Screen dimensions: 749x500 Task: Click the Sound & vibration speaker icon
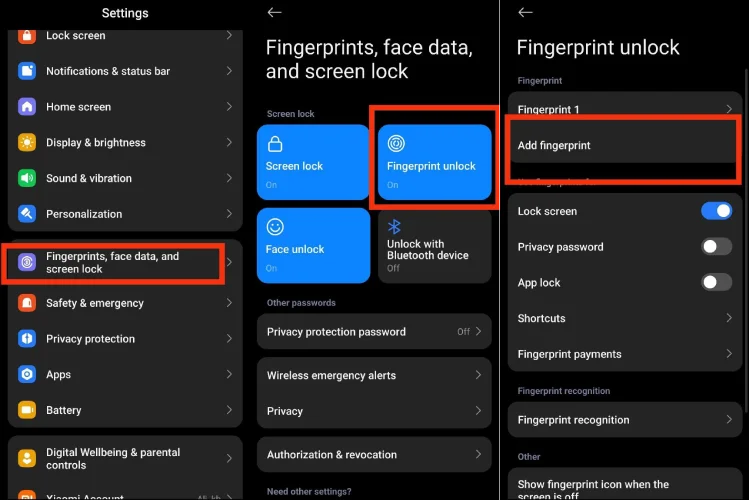27,178
